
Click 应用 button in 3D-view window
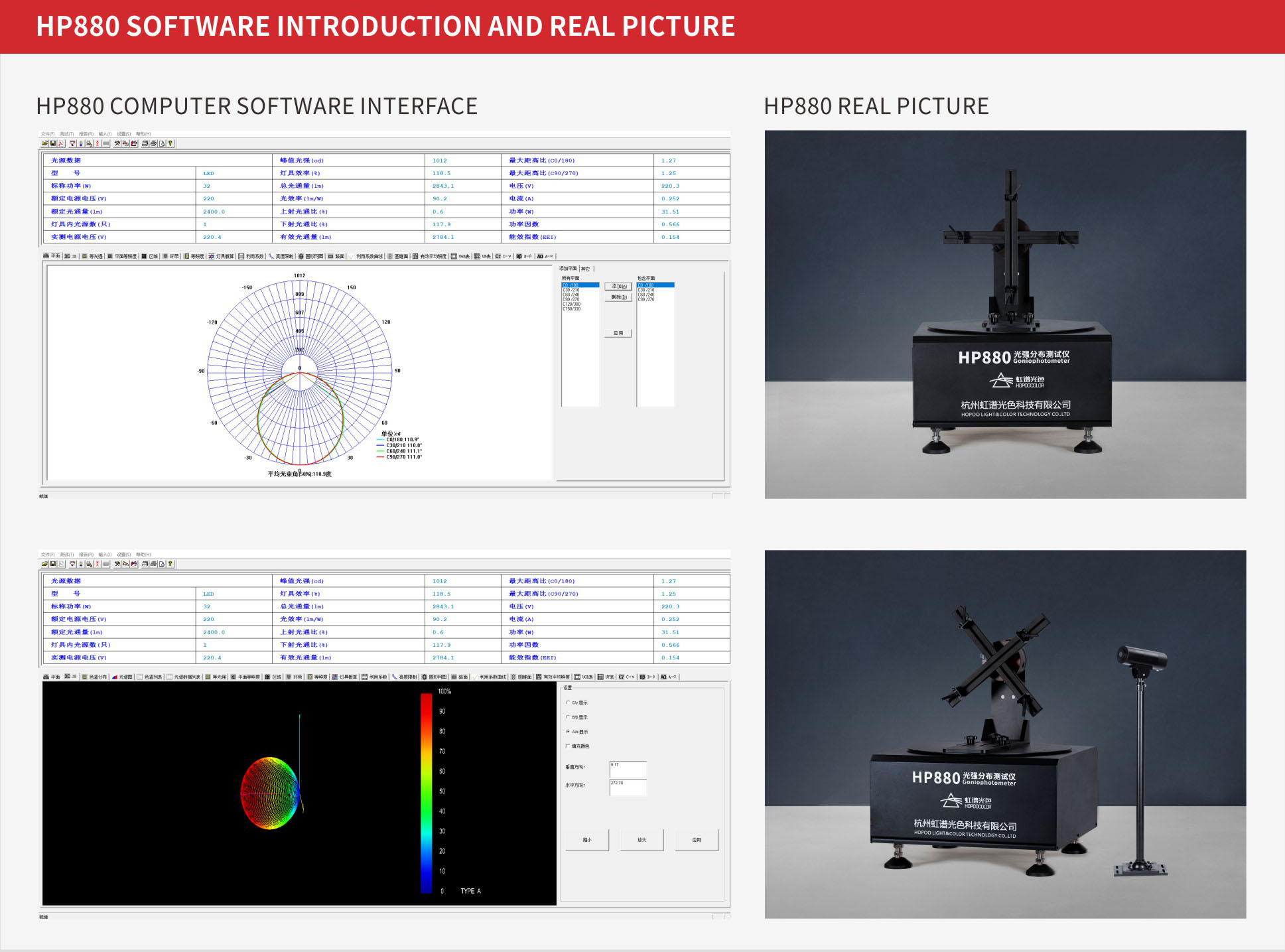(697, 840)
